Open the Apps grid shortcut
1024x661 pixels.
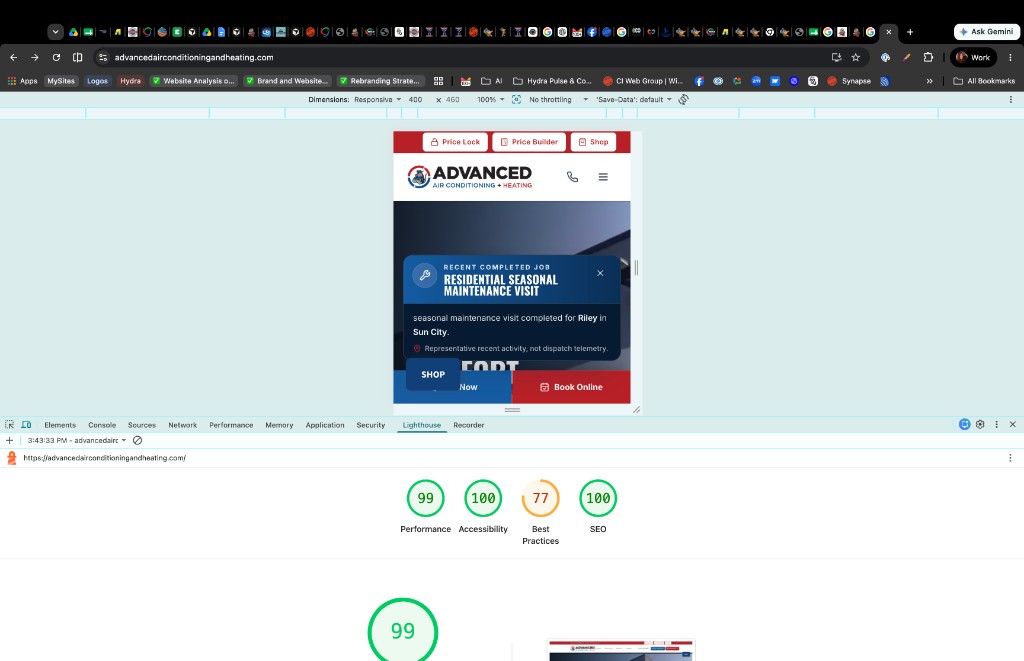point(22,81)
